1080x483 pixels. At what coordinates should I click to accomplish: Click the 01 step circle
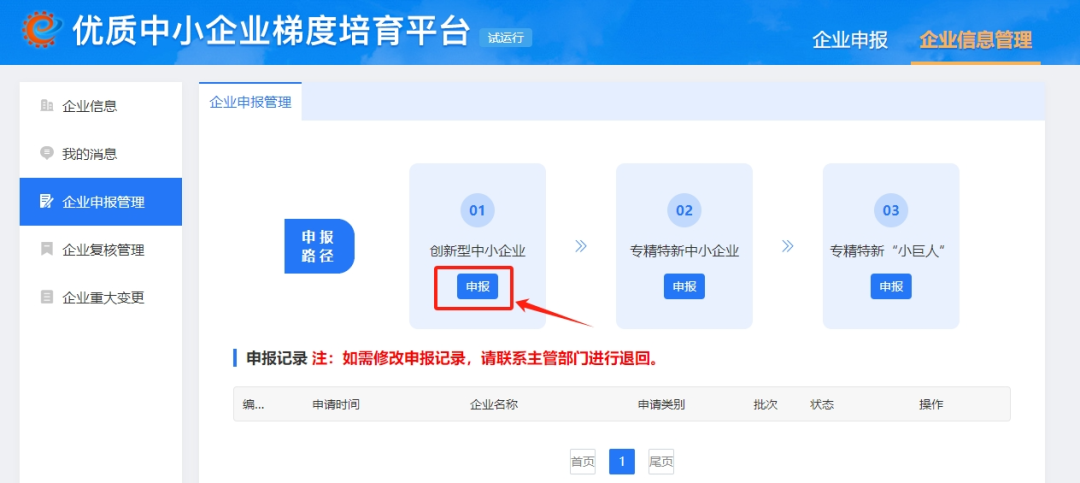pos(477,210)
